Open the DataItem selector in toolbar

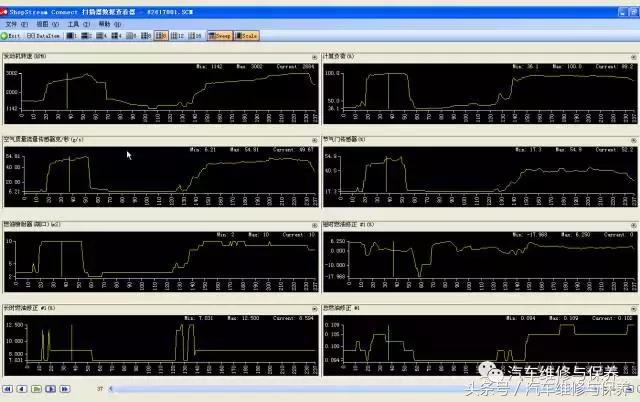pos(43,36)
